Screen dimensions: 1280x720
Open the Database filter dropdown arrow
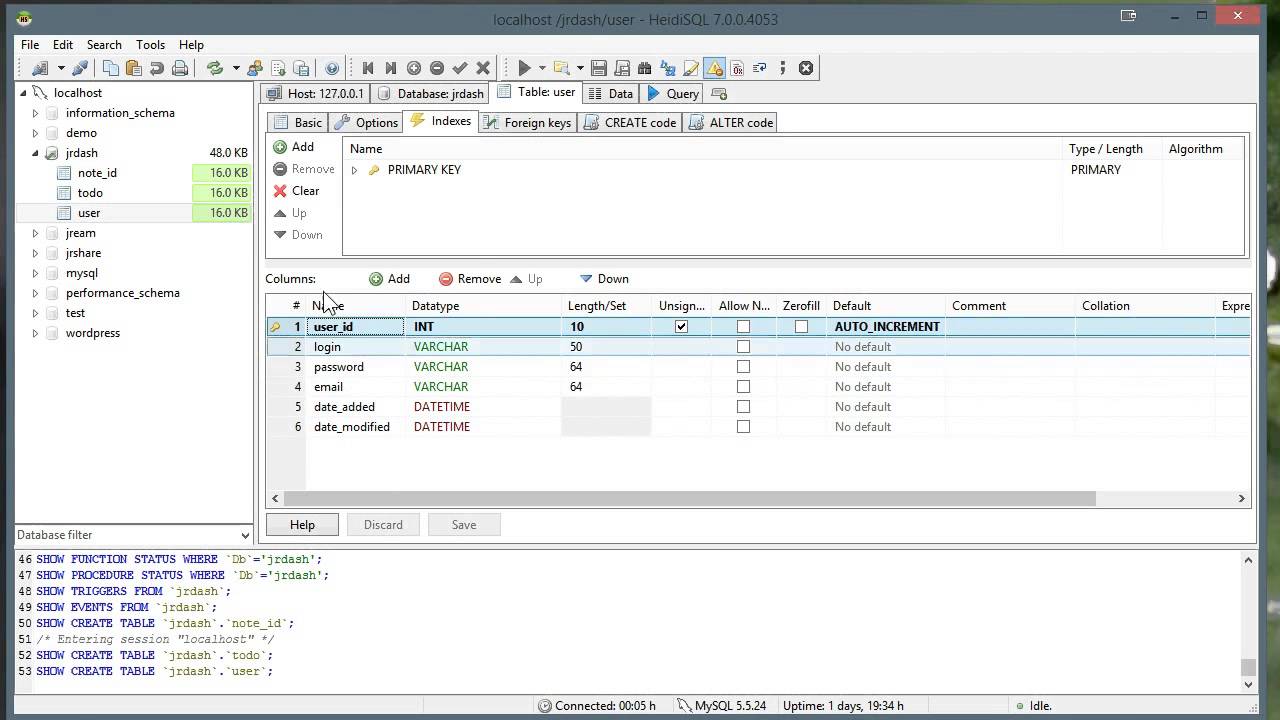246,535
